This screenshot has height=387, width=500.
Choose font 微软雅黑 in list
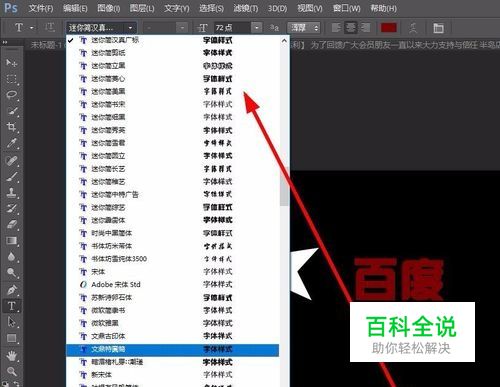click(x=173, y=323)
